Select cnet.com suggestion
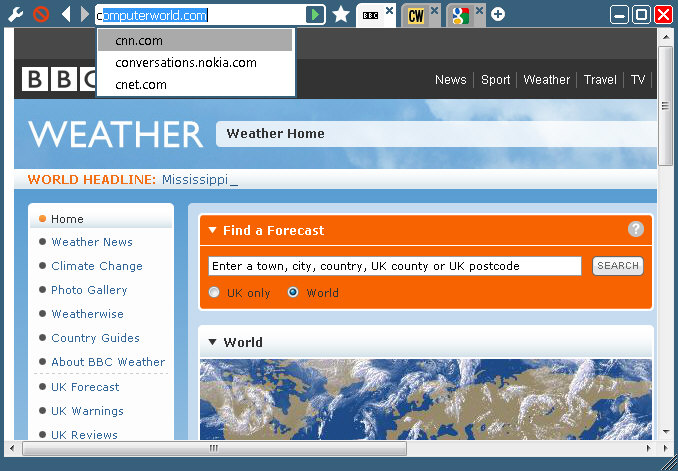 [x=195, y=84]
